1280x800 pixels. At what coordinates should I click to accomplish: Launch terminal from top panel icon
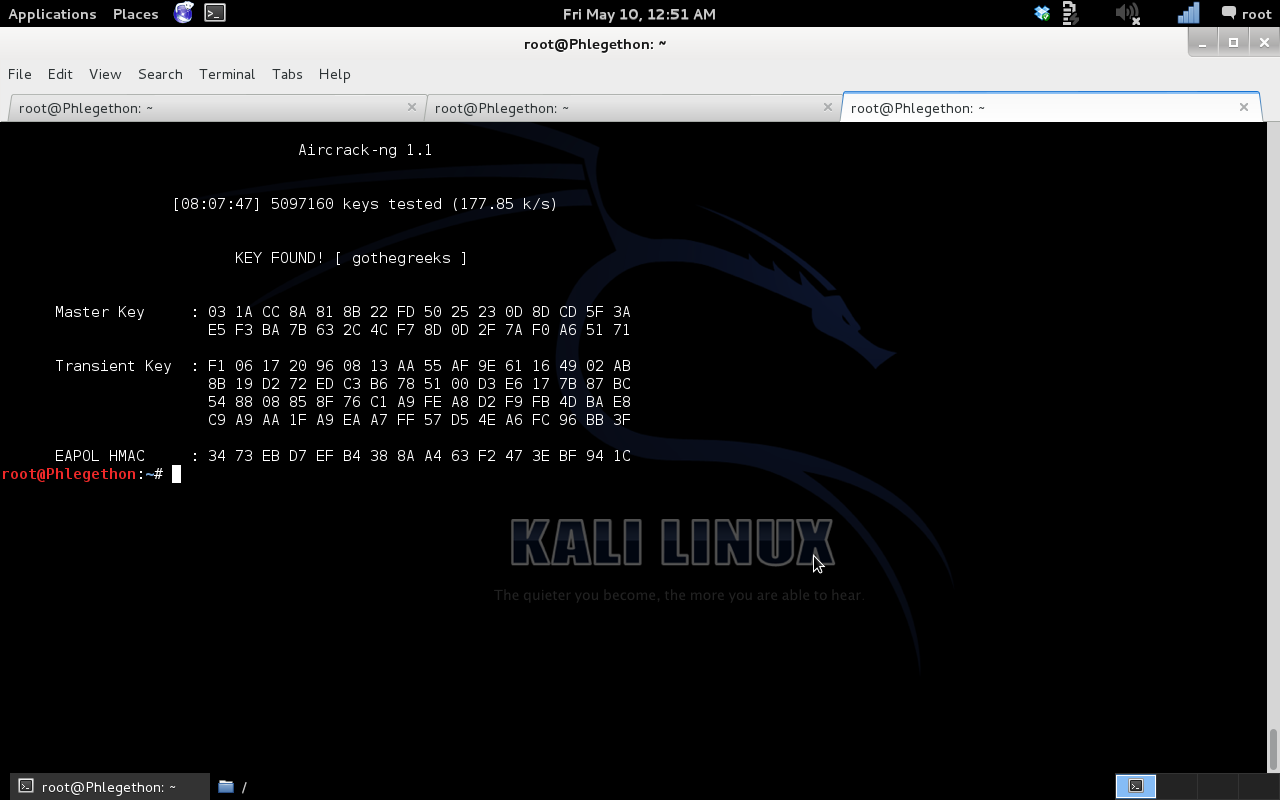pyautogui.click(x=214, y=13)
